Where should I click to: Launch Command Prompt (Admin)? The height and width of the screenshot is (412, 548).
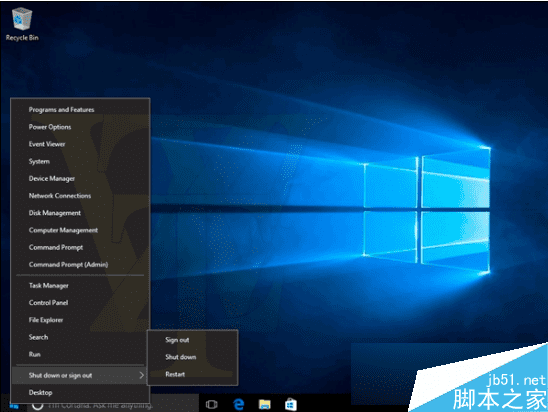[81, 265]
